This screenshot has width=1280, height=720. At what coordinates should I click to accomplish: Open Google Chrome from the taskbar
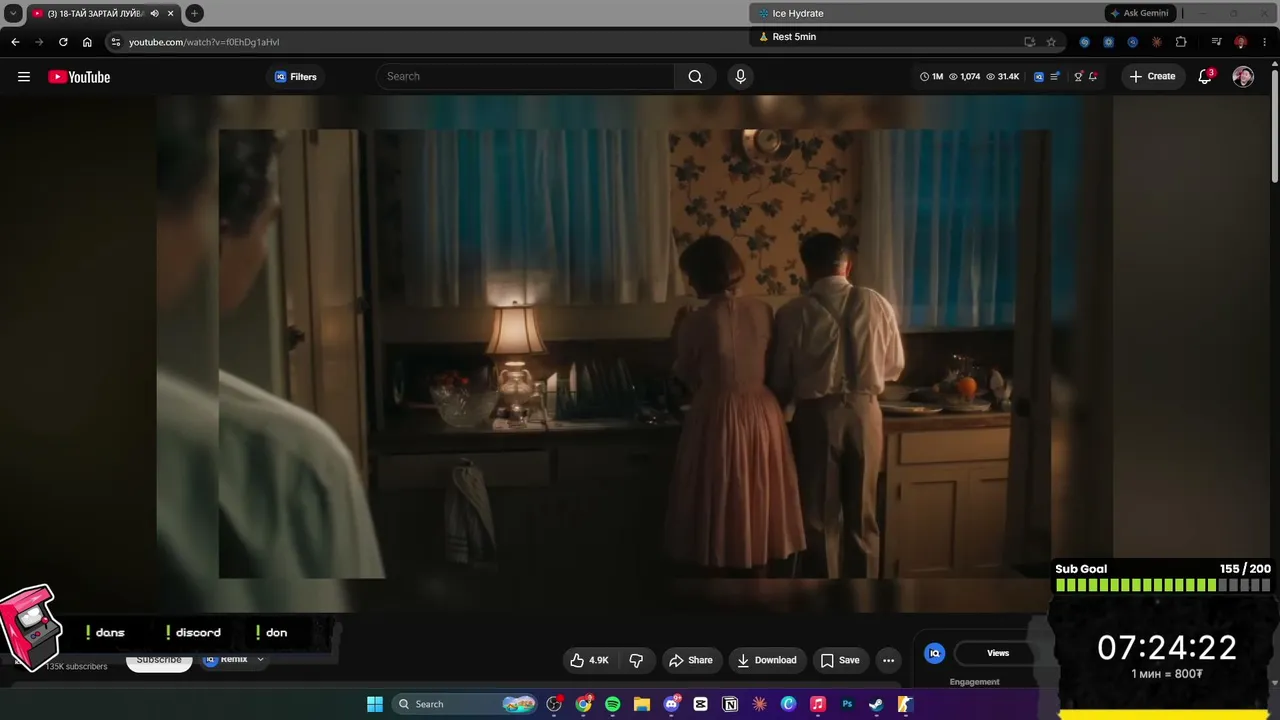pyautogui.click(x=584, y=704)
